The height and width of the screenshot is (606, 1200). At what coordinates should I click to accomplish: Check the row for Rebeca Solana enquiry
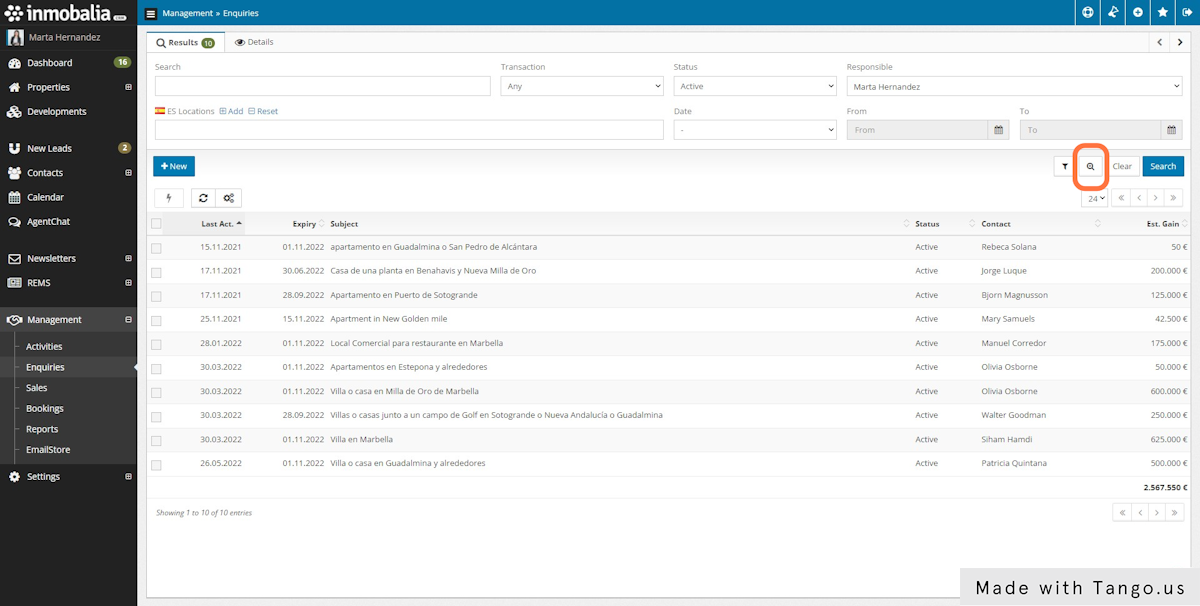[x=156, y=247]
